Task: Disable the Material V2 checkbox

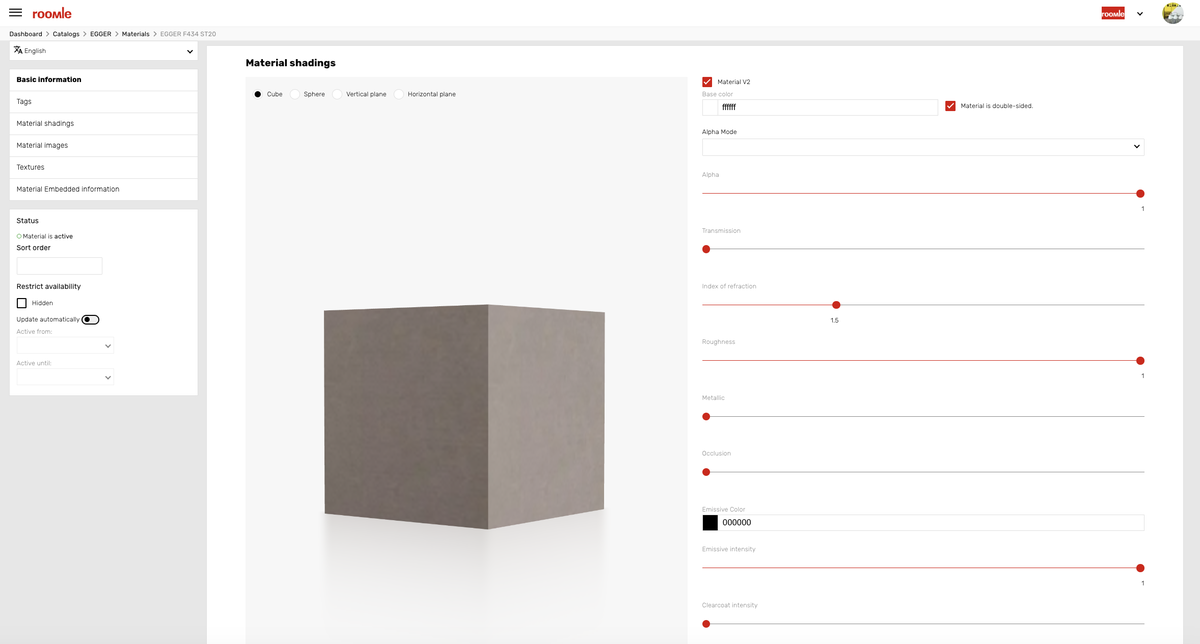Action: 707,81
